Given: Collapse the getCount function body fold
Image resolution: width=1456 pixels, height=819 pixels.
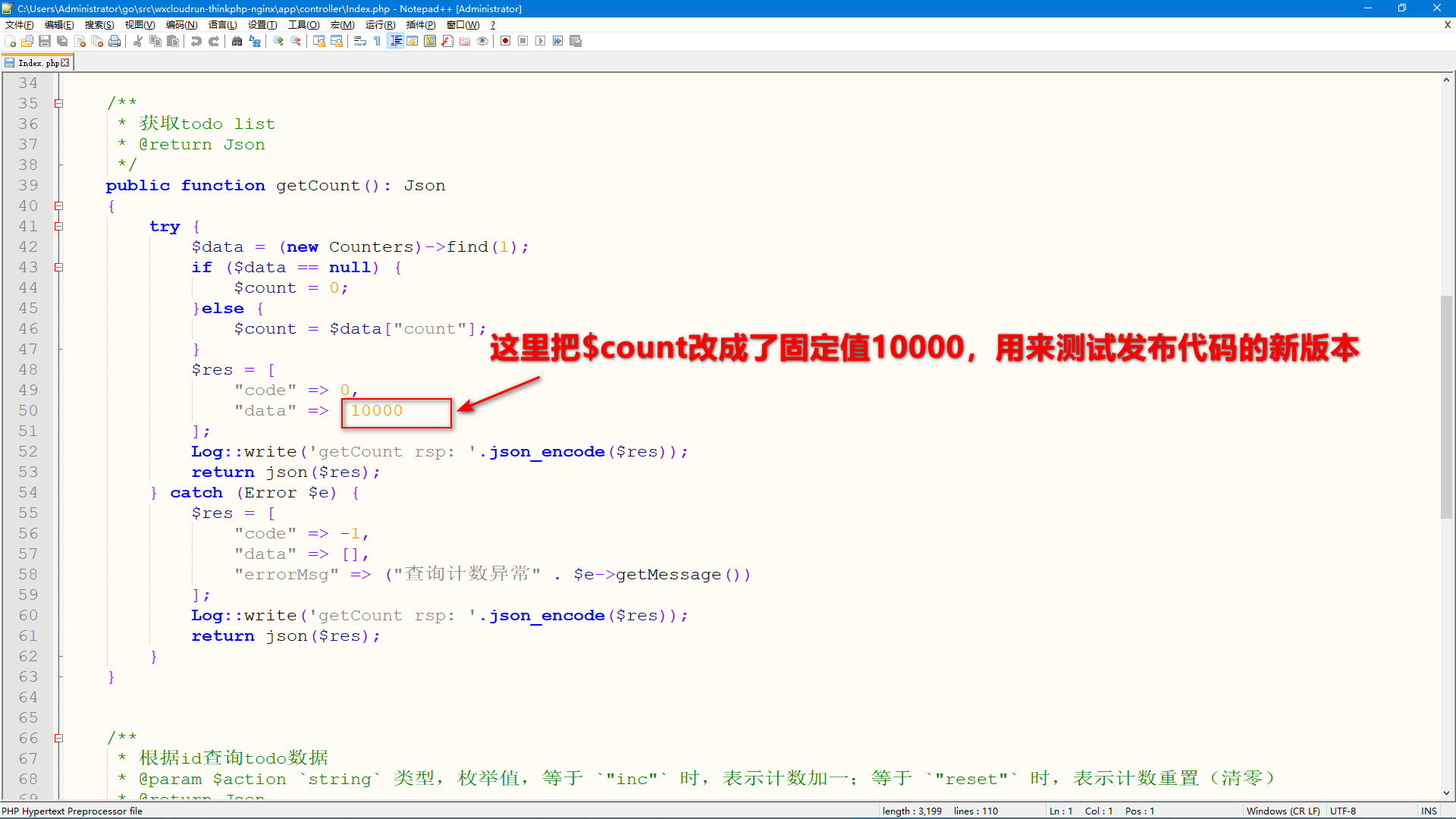Looking at the screenshot, I should [x=58, y=206].
